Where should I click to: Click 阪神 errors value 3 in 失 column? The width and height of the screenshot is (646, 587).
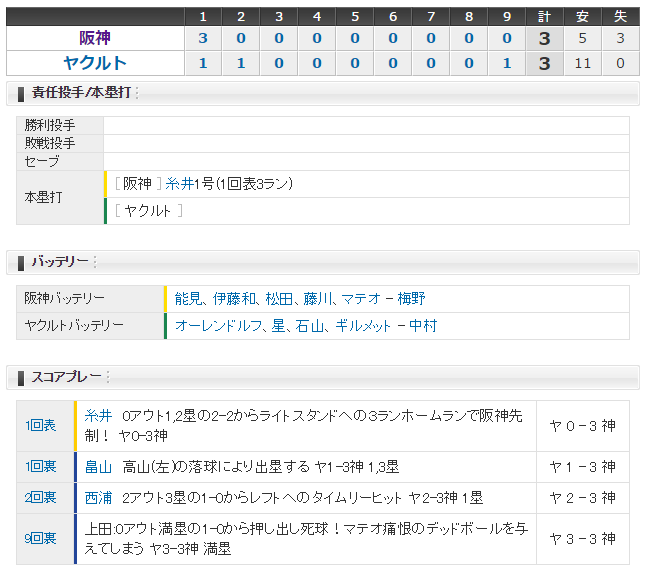point(620,38)
